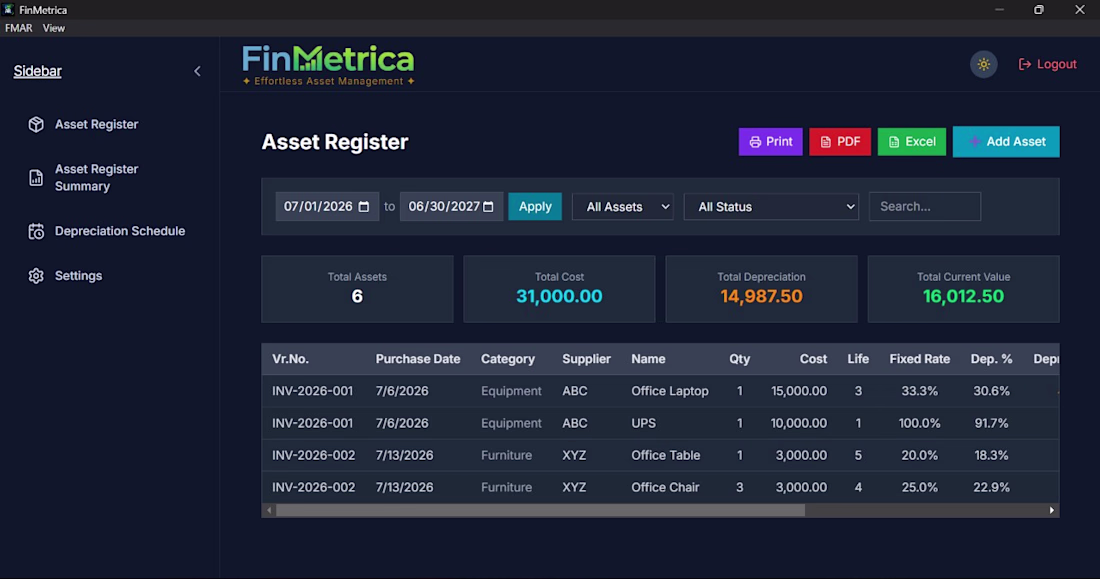Collapse the sidebar with the chevron
1100x579 pixels.
pyautogui.click(x=197, y=71)
